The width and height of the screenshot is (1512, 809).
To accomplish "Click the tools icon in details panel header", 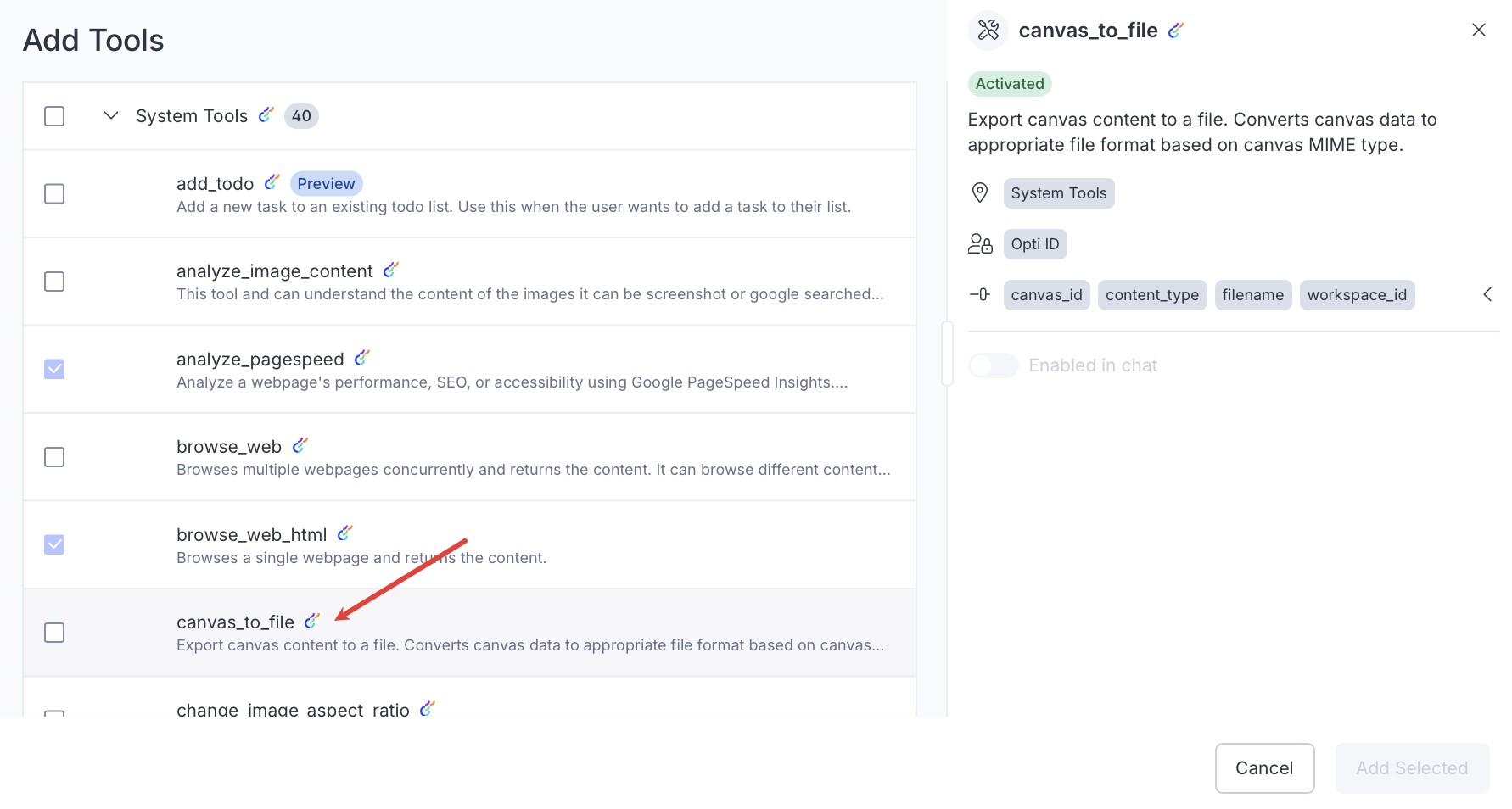I will click(x=988, y=31).
